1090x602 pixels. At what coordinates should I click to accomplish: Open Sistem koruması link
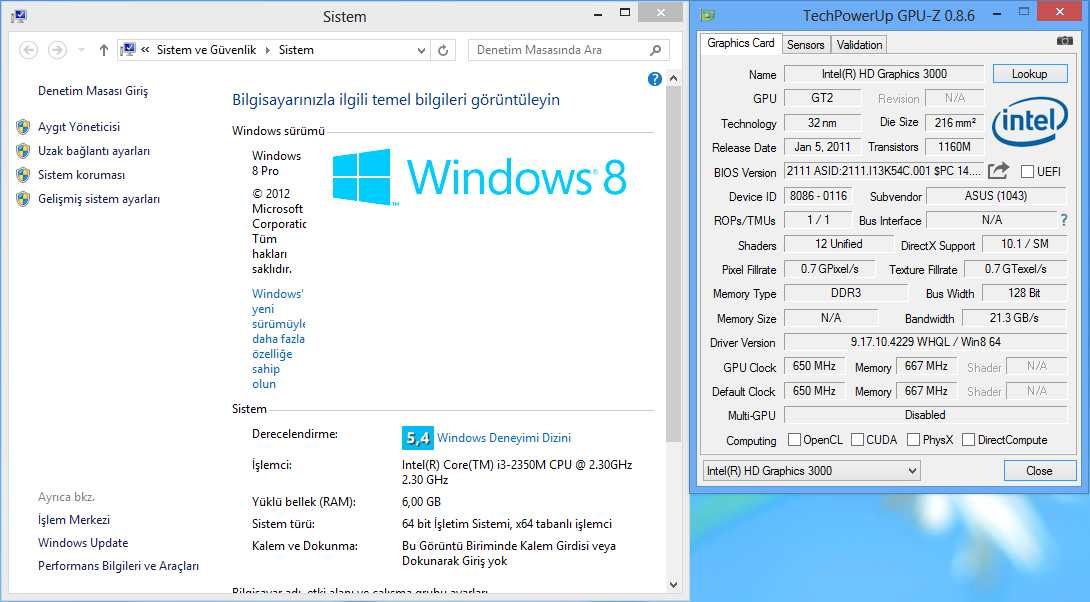[x=81, y=174]
